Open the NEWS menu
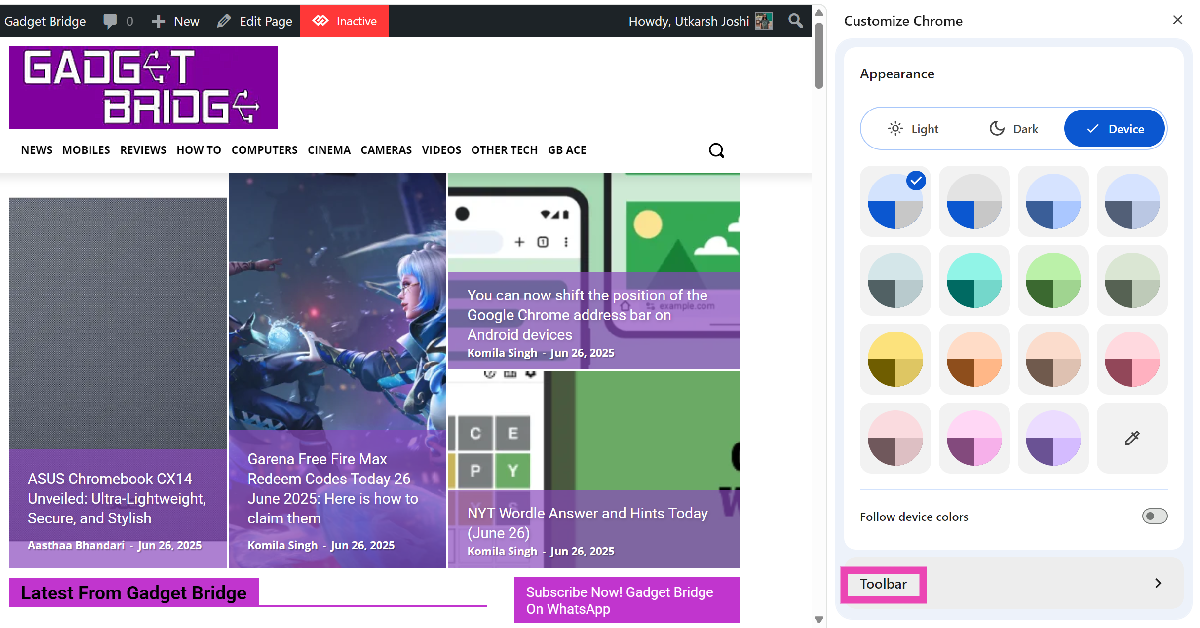Image resolution: width=1200 pixels, height=628 pixels. click(x=36, y=150)
